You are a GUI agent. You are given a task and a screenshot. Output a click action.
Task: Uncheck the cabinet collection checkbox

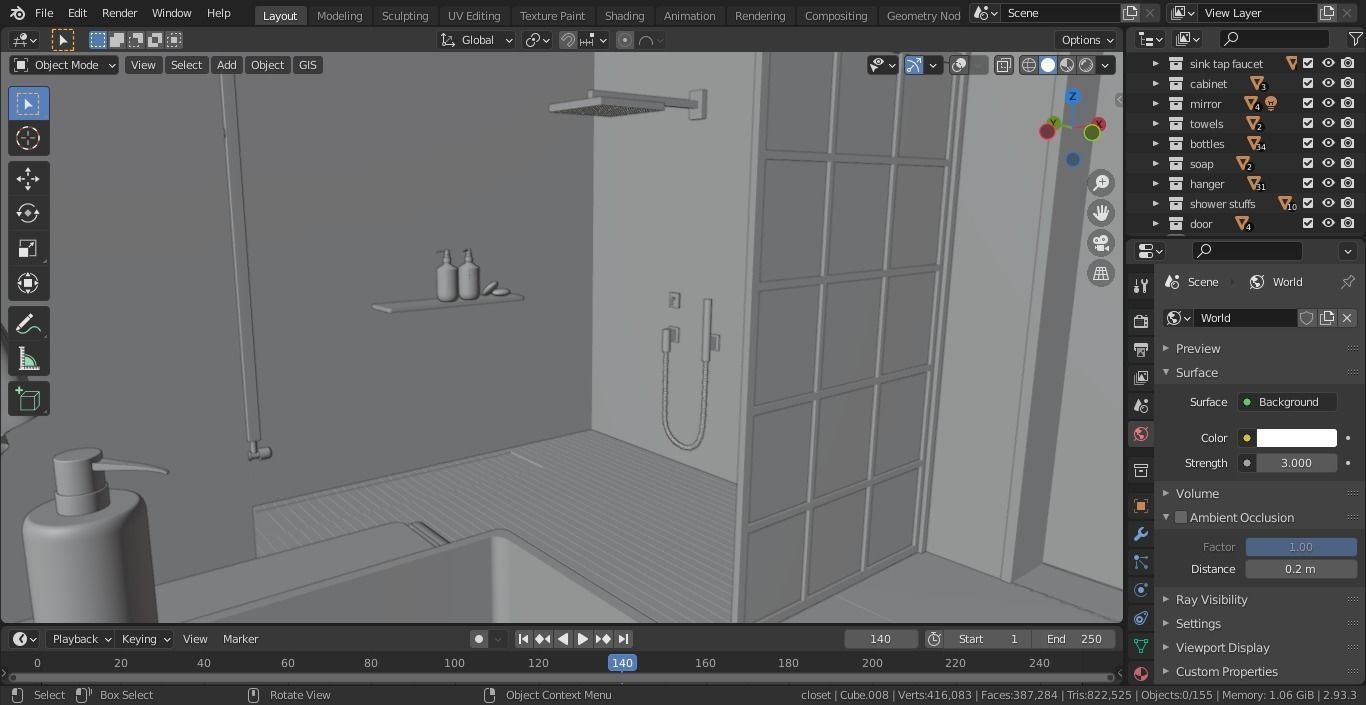pos(1308,83)
